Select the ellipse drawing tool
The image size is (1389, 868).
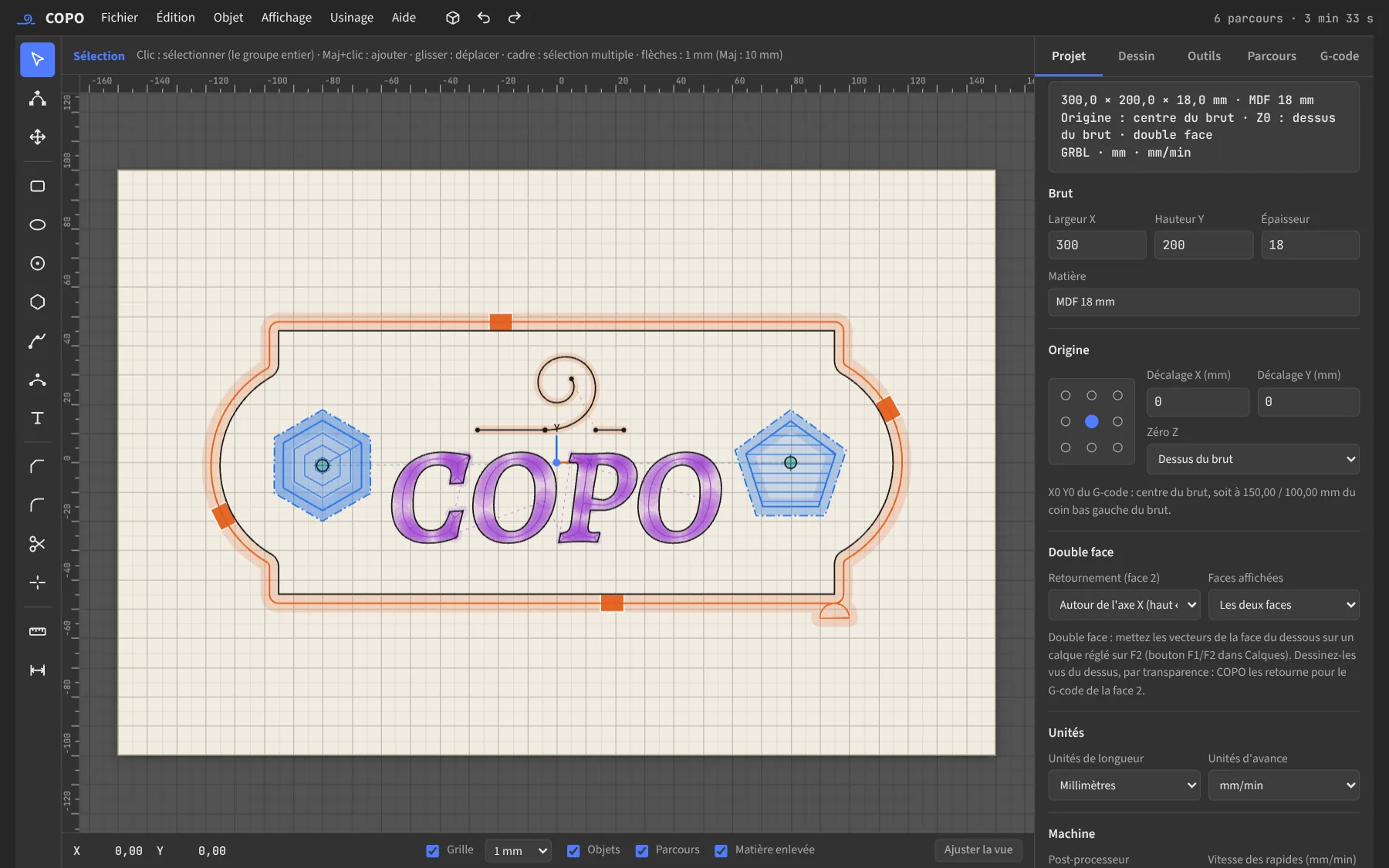[x=37, y=225]
